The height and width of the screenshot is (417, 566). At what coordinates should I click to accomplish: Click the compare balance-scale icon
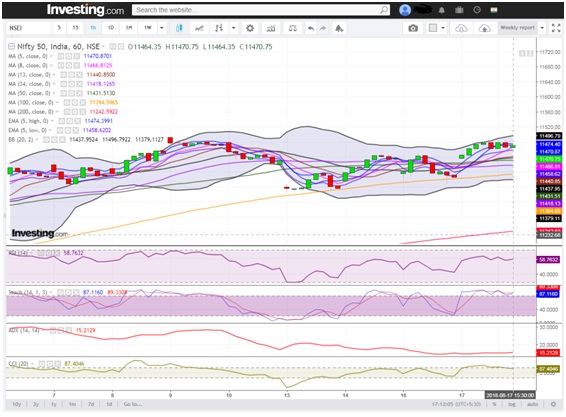[292, 28]
